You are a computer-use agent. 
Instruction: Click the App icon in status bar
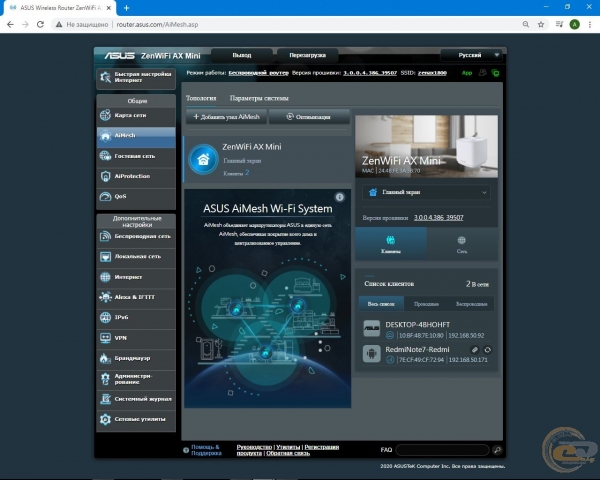pyautogui.click(x=467, y=73)
